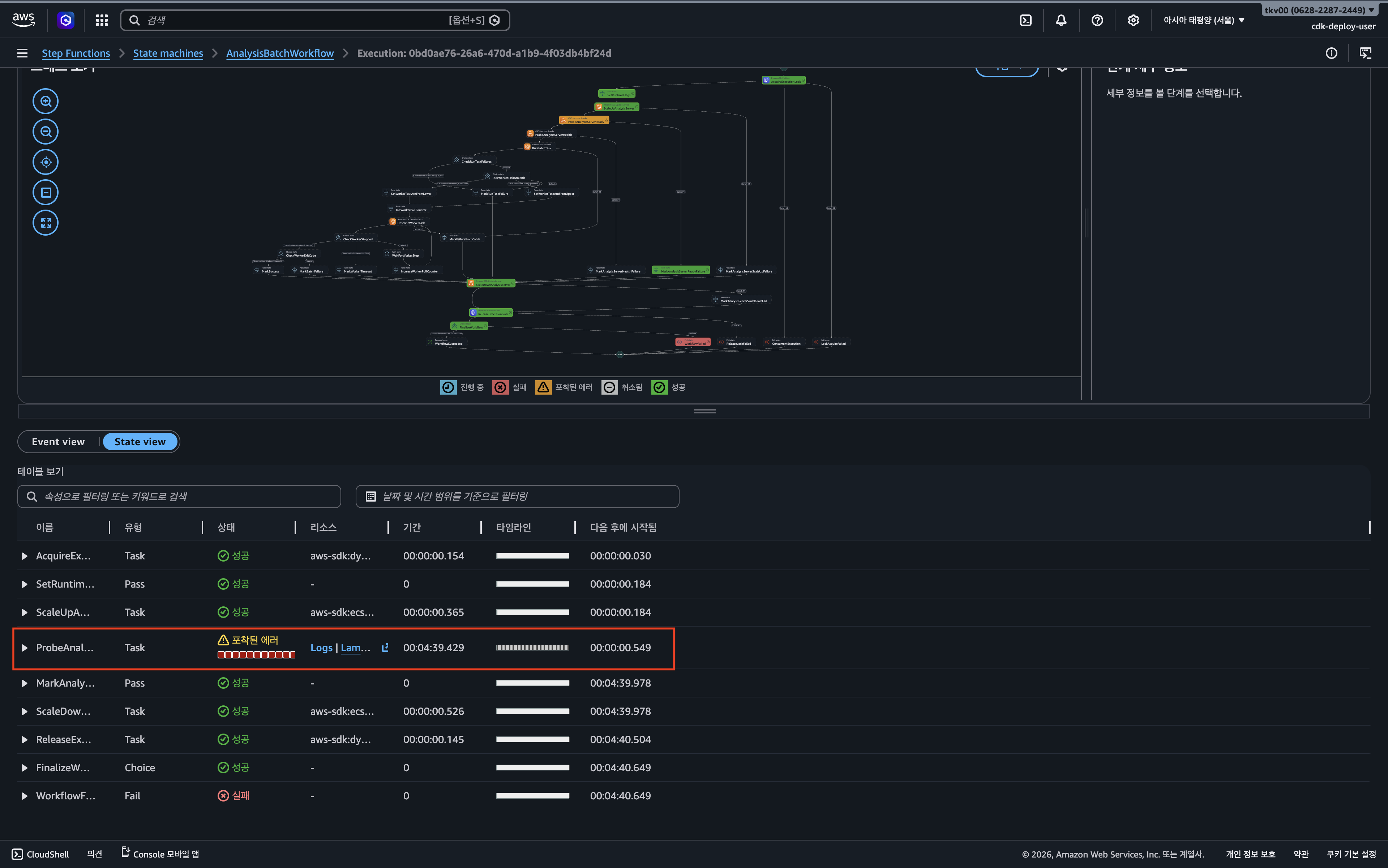
Task: Open AnalysisBatchWorkflow breadcrumb link
Action: [x=280, y=53]
